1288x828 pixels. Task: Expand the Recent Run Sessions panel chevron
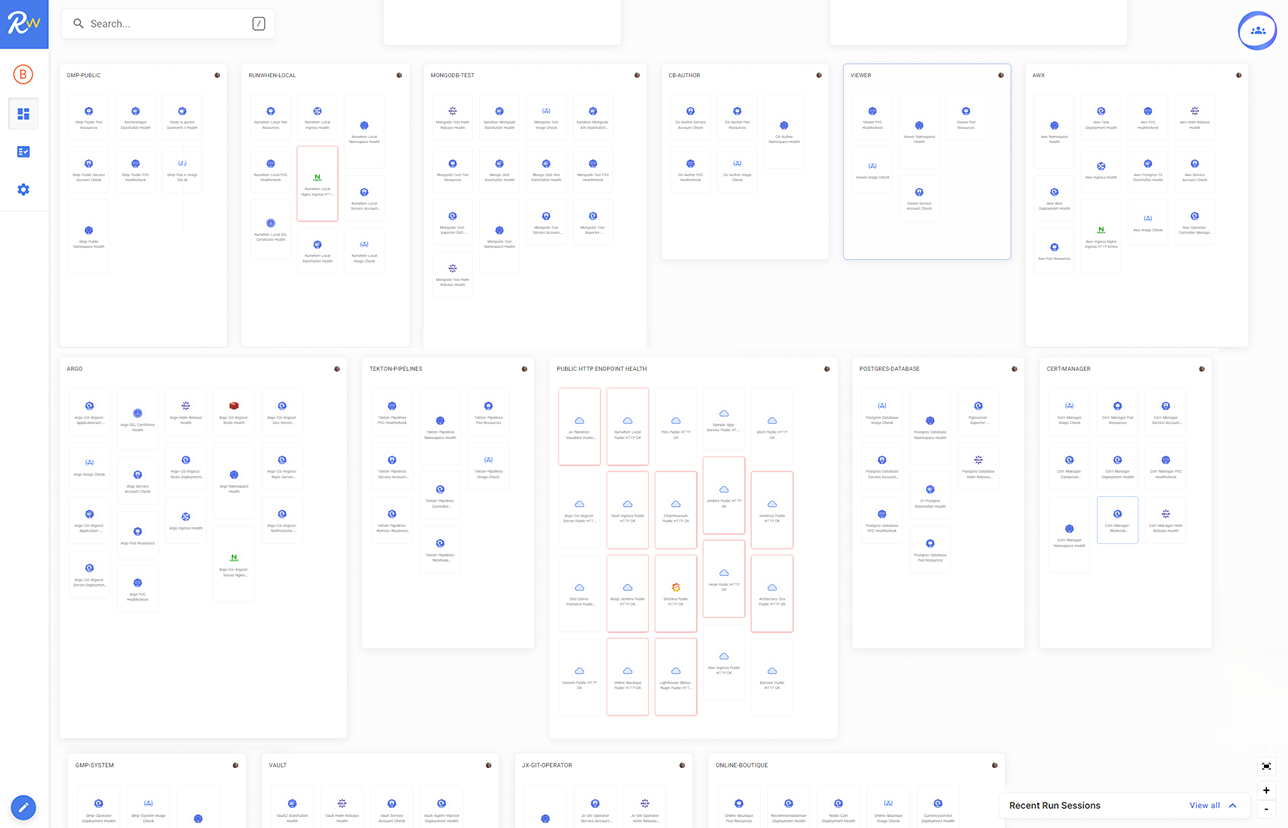tap(1233, 806)
